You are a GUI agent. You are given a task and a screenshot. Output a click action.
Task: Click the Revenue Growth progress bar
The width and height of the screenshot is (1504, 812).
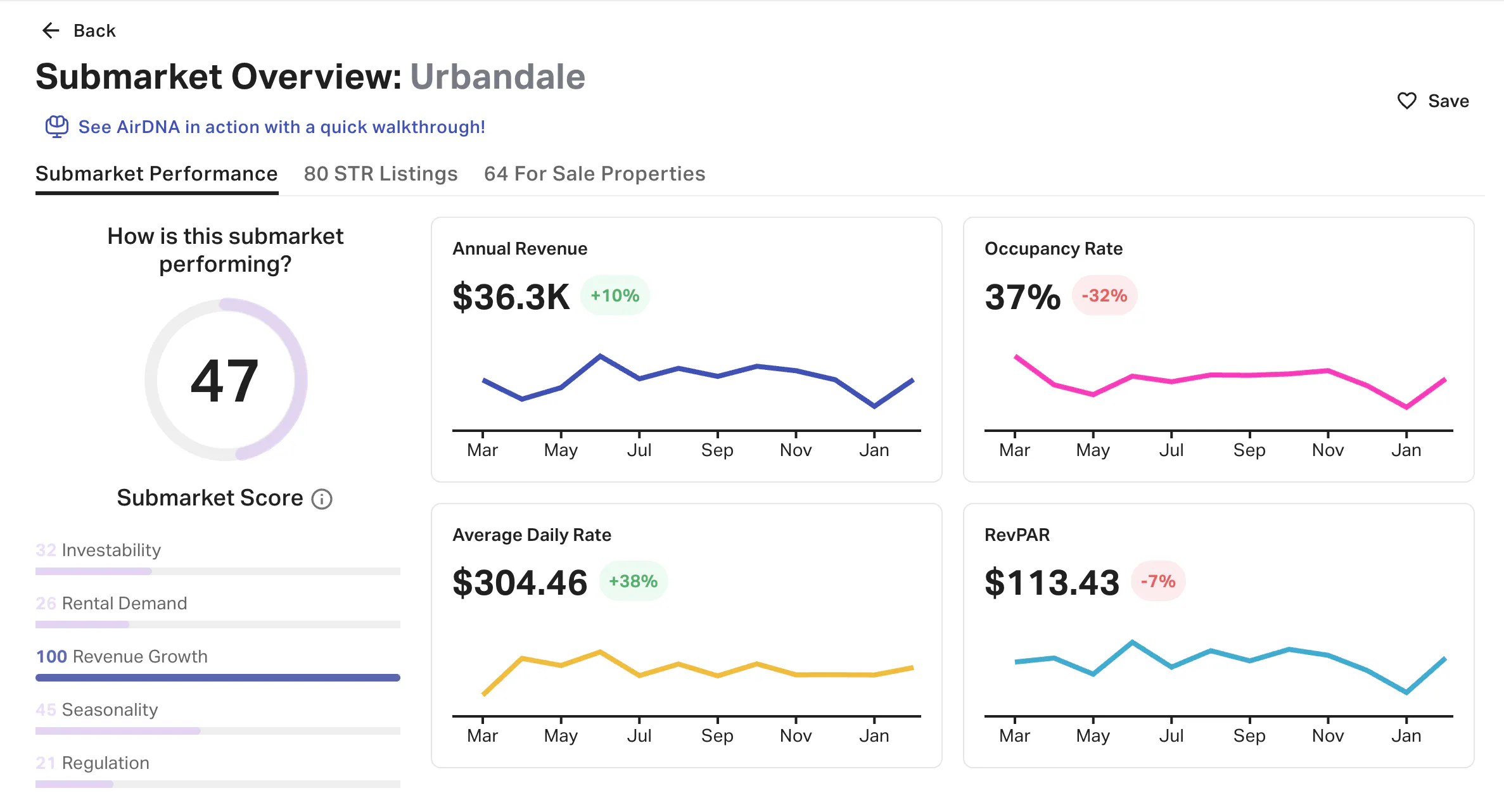click(x=218, y=678)
